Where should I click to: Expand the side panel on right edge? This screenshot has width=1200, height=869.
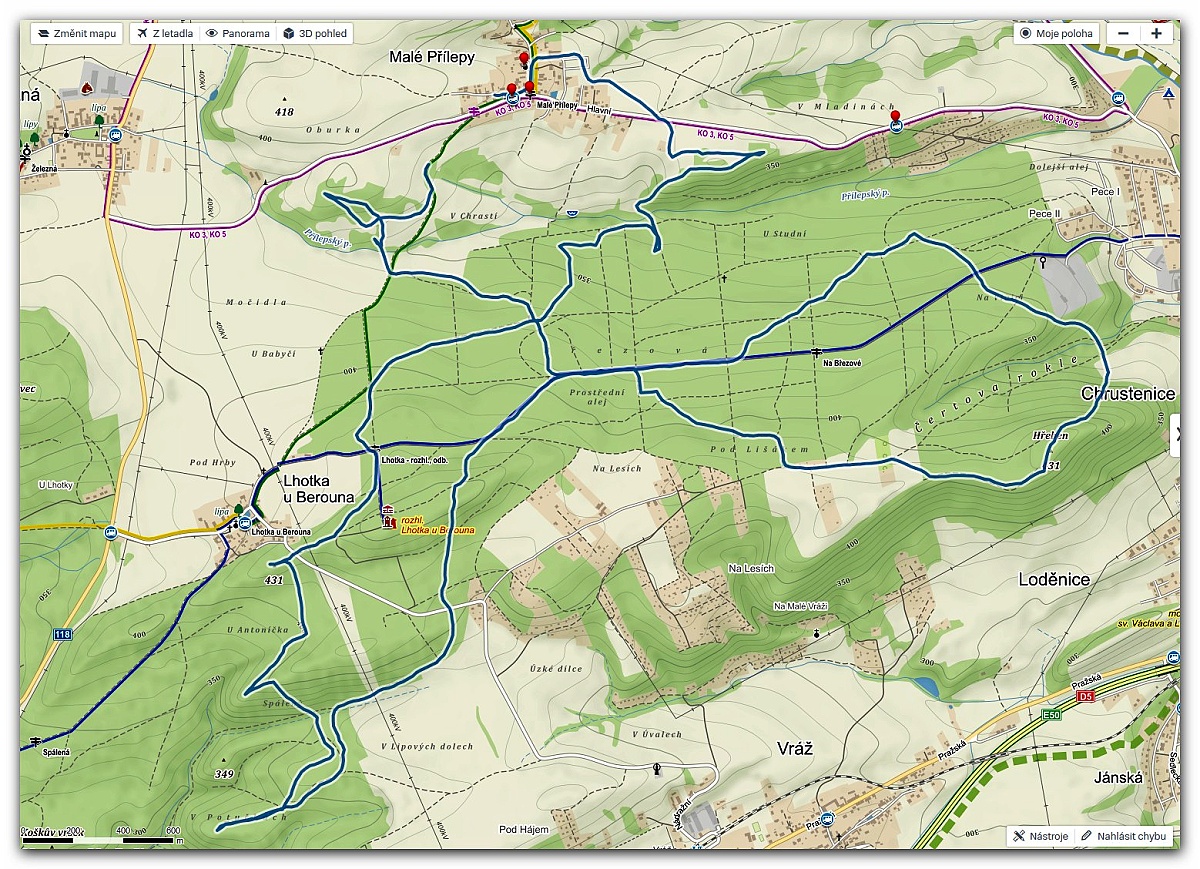click(1177, 434)
